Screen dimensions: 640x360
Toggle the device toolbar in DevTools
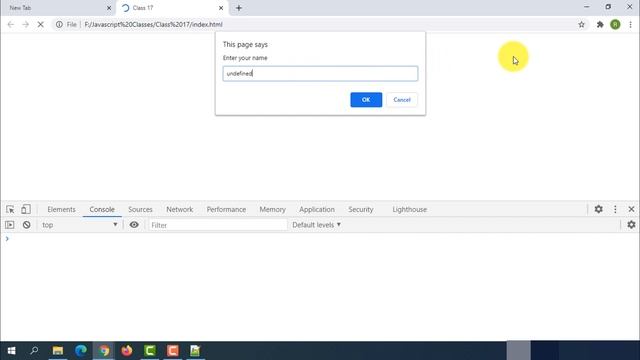(26, 209)
